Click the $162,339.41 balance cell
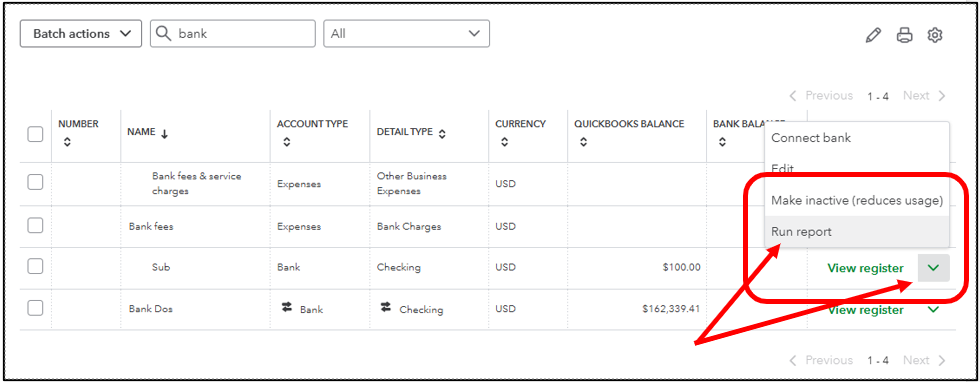Image resolution: width=980 pixels, height=382 pixels. [671, 308]
